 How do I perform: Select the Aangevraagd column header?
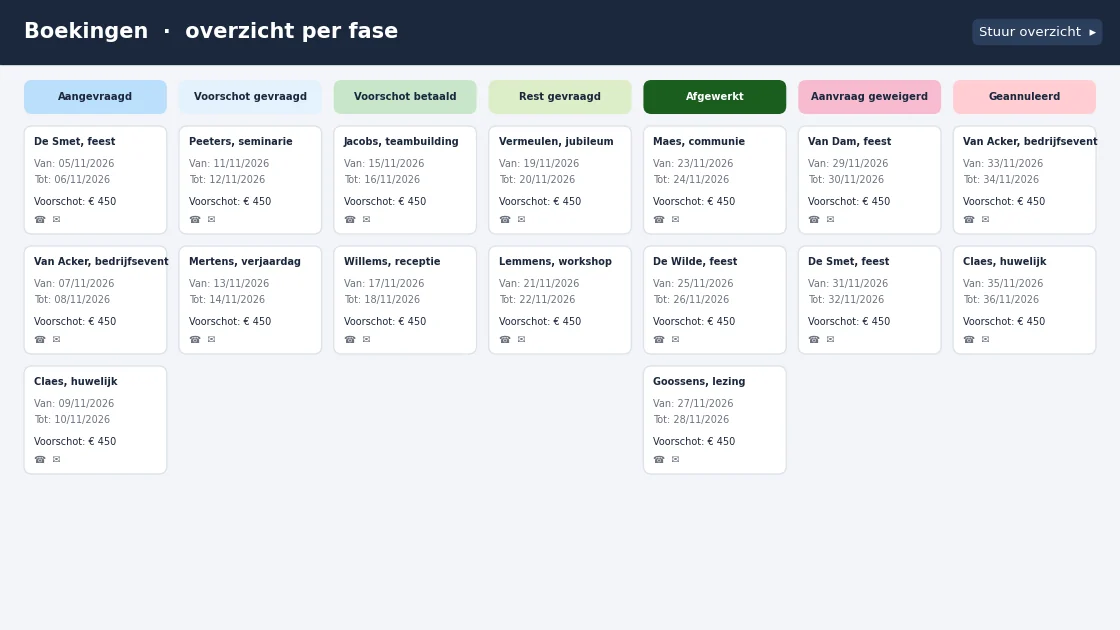pos(95,96)
